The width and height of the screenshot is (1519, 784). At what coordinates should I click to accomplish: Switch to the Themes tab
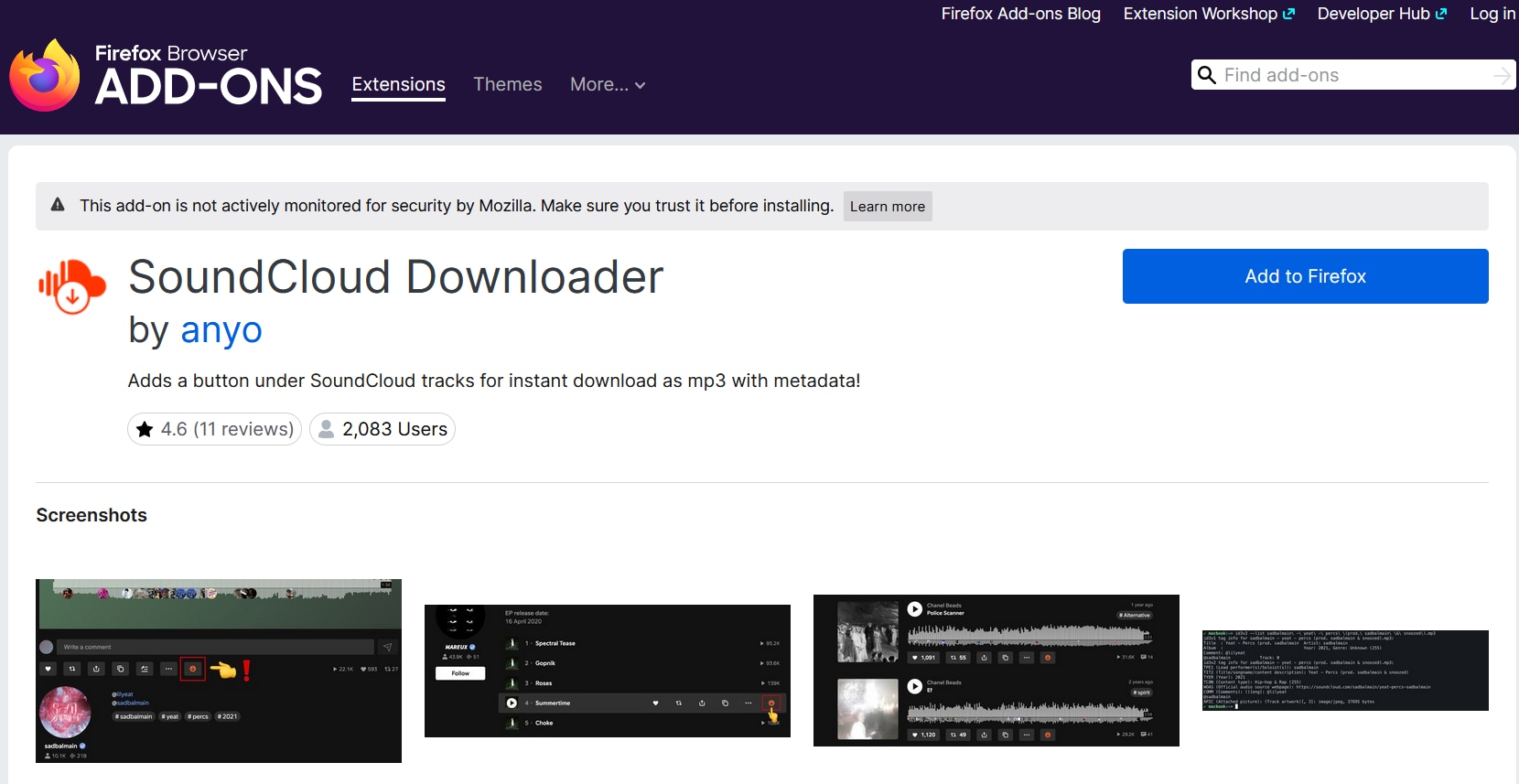pyautogui.click(x=508, y=84)
